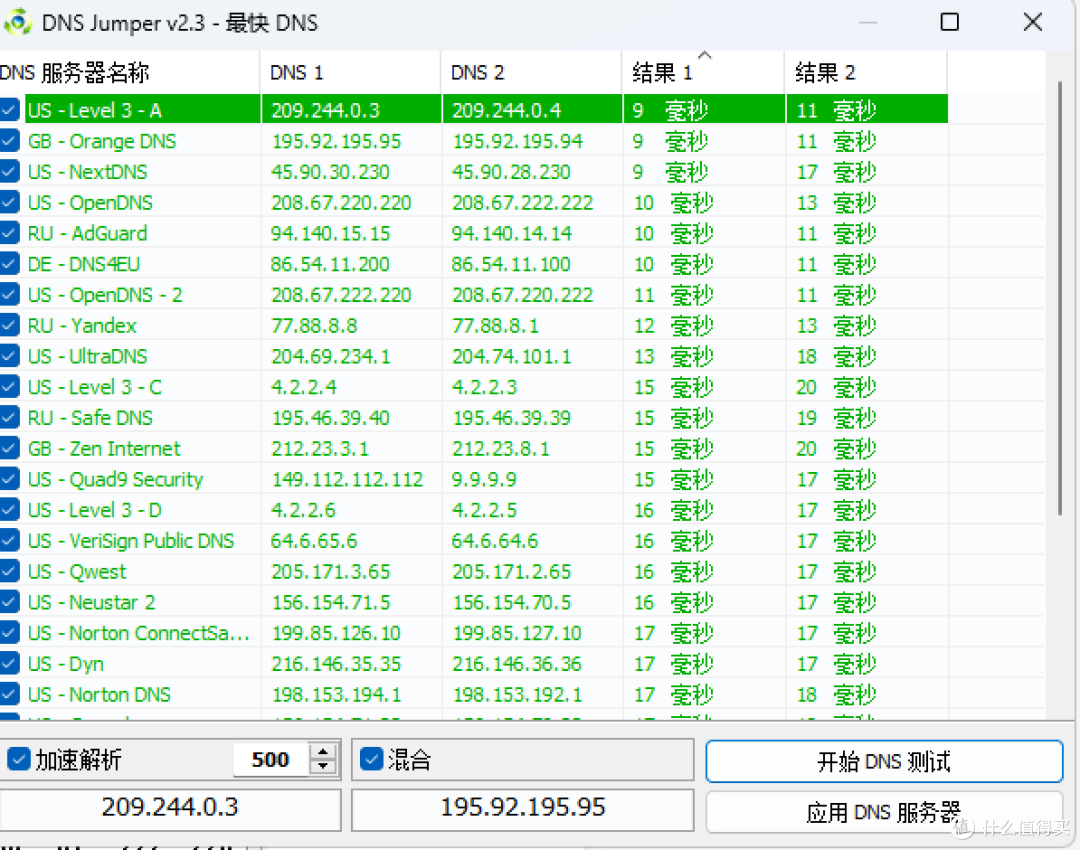The height and width of the screenshot is (850, 1080).
Task: Select the US - Neustar 2 row
Action: pyautogui.click(x=474, y=602)
